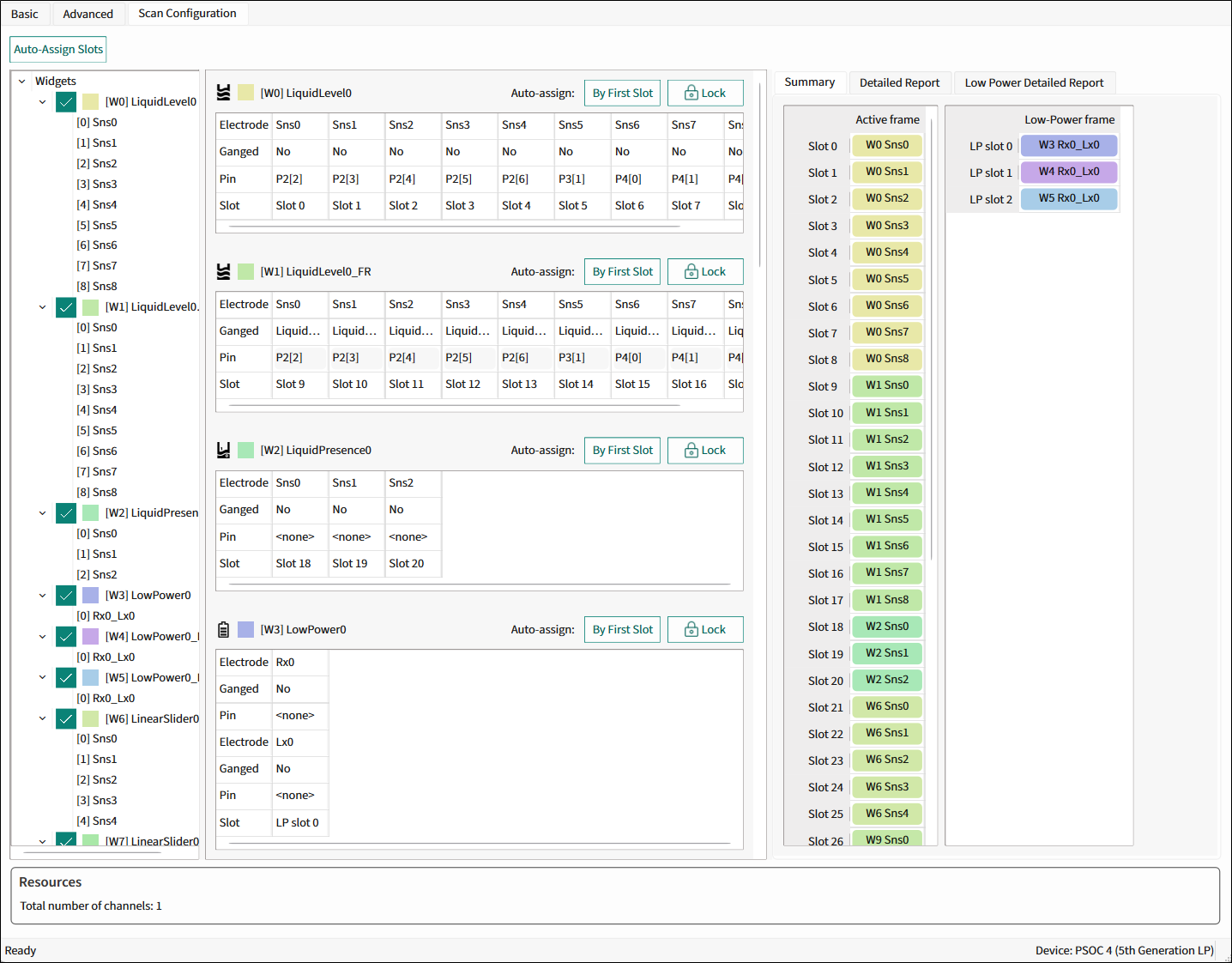This screenshot has width=1232, height=963.
Task: Click By First Slot for W2 LiquidPresence0
Action: 622,450
